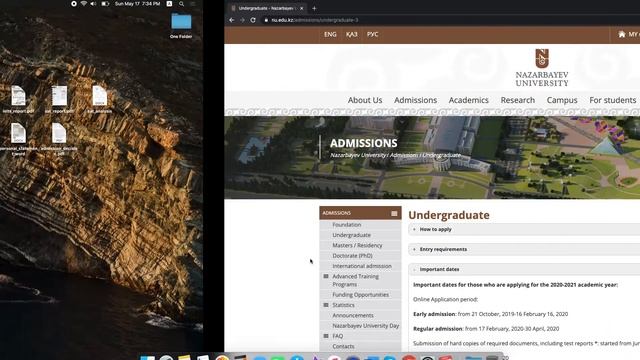Reload the Nazarbayev University page

[253, 20]
